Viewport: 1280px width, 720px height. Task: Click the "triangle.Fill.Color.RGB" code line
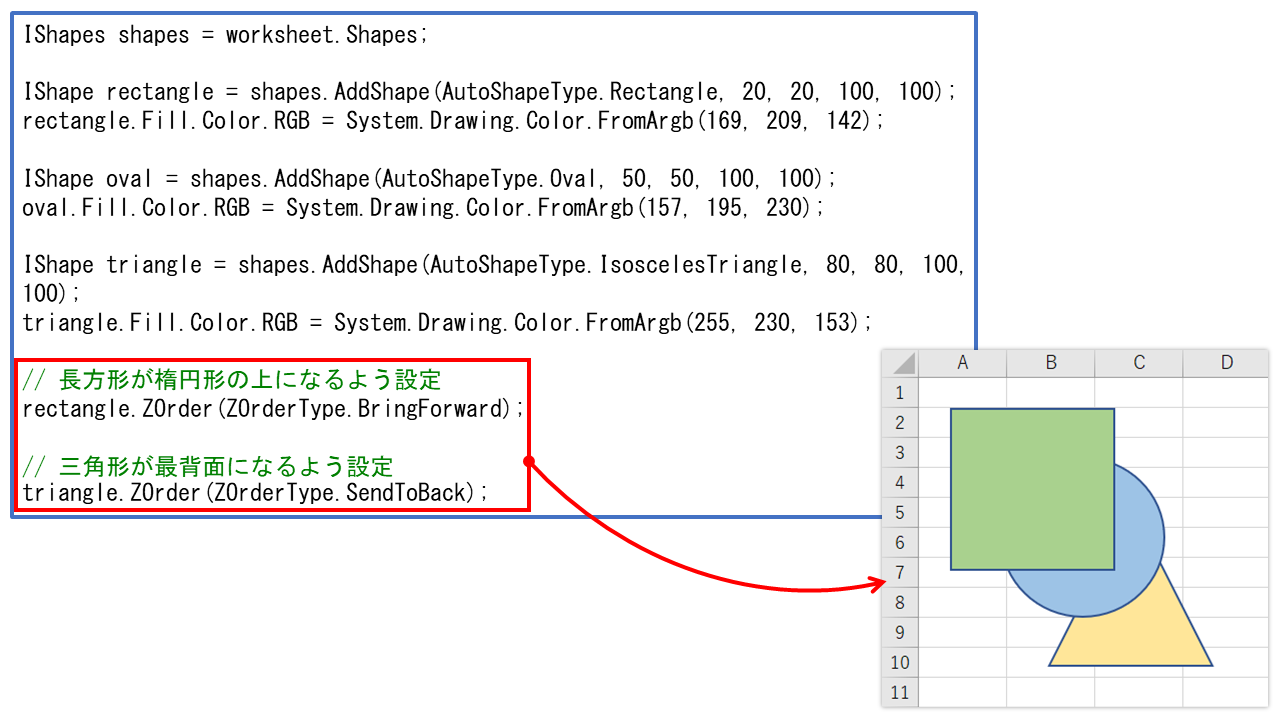448,323
